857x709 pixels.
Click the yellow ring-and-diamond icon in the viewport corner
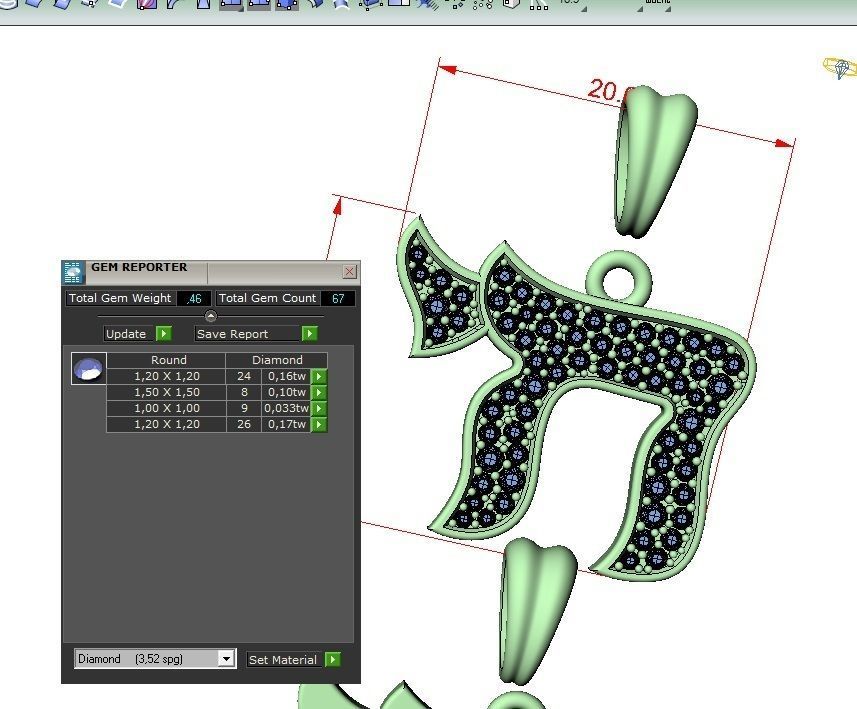(840, 68)
